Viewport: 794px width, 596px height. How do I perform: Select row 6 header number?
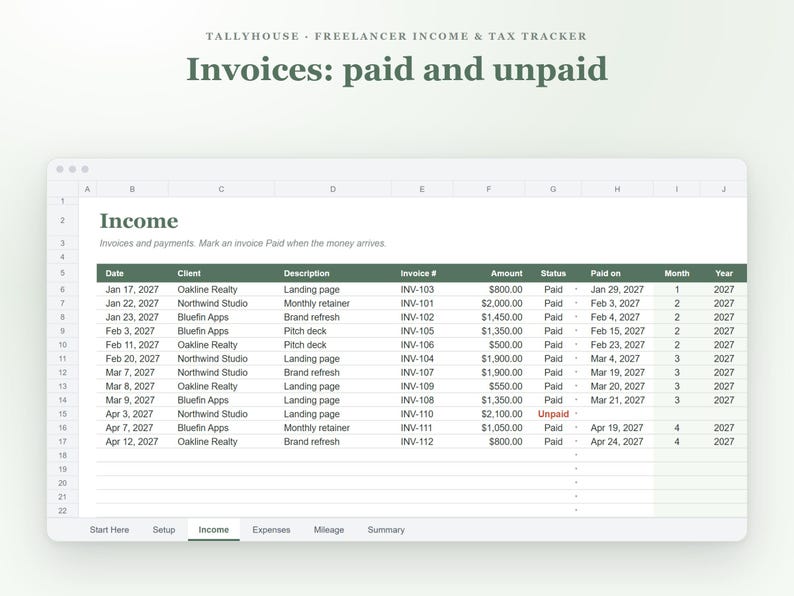click(x=63, y=289)
